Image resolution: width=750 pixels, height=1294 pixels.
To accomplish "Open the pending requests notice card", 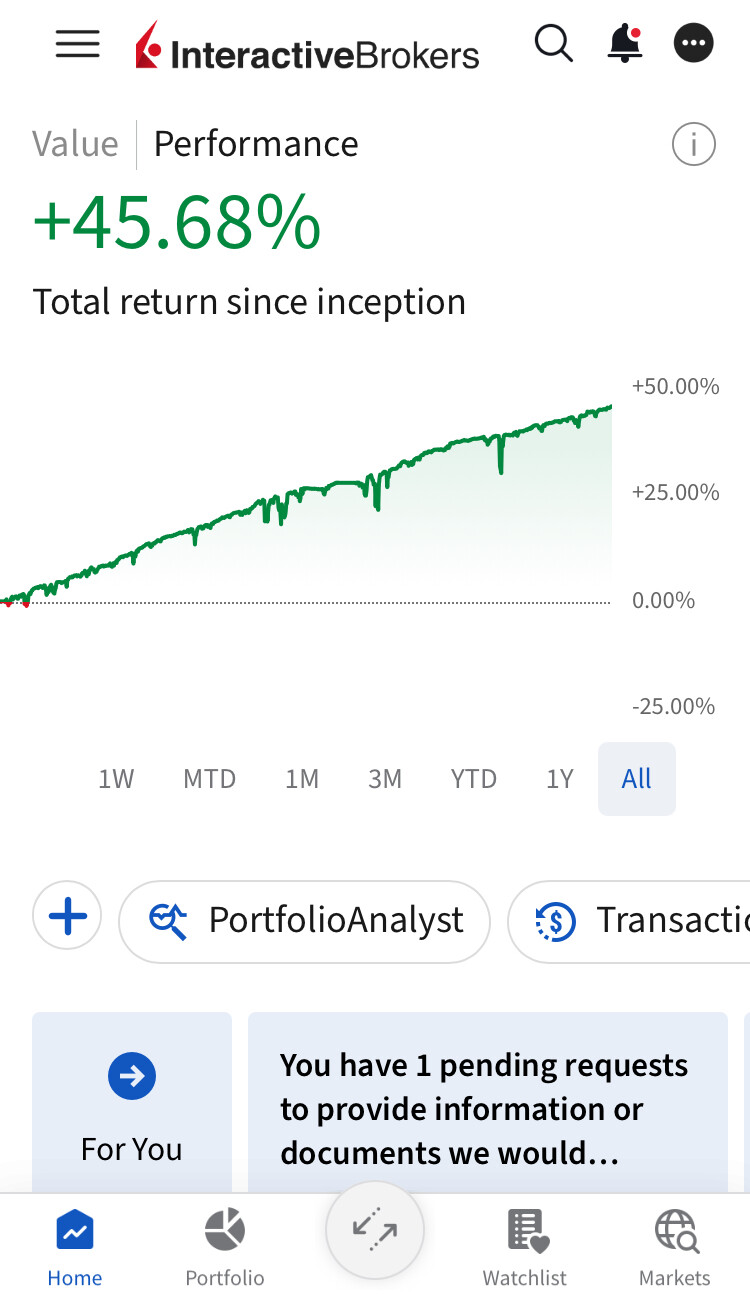I will click(487, 1108).
